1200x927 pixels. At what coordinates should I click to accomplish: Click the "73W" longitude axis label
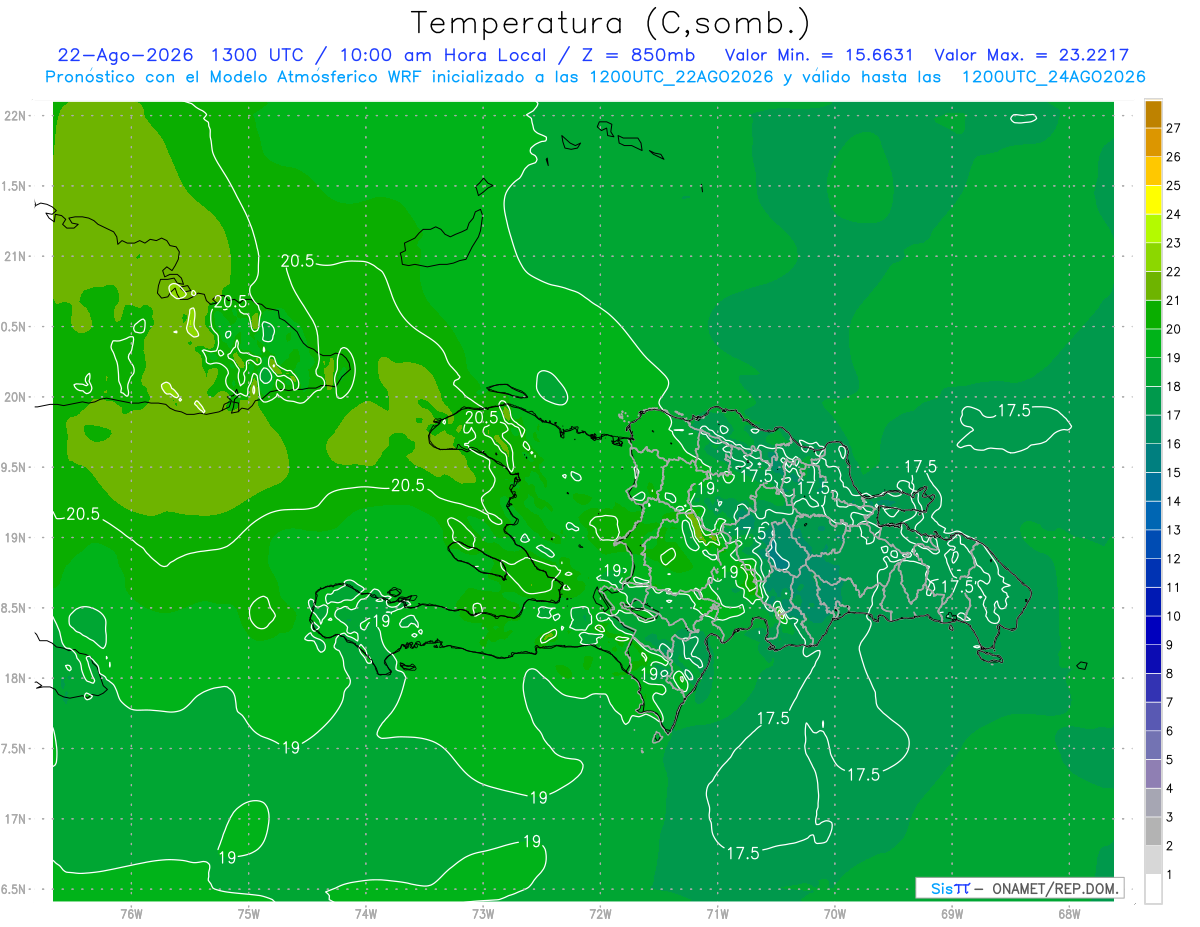[x=483, y=913]
